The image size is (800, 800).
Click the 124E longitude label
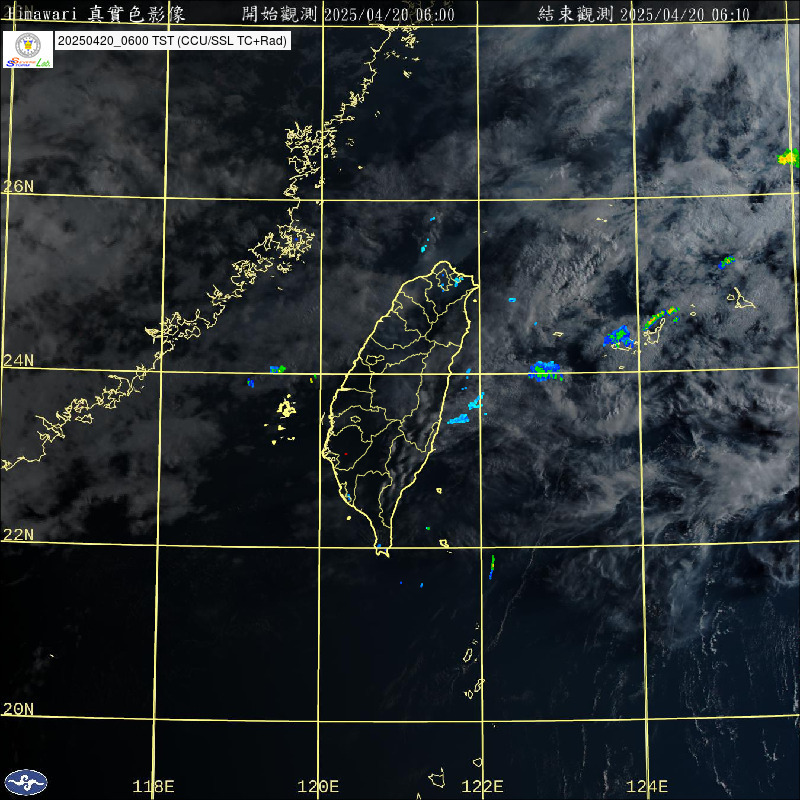tap(647, 786)
